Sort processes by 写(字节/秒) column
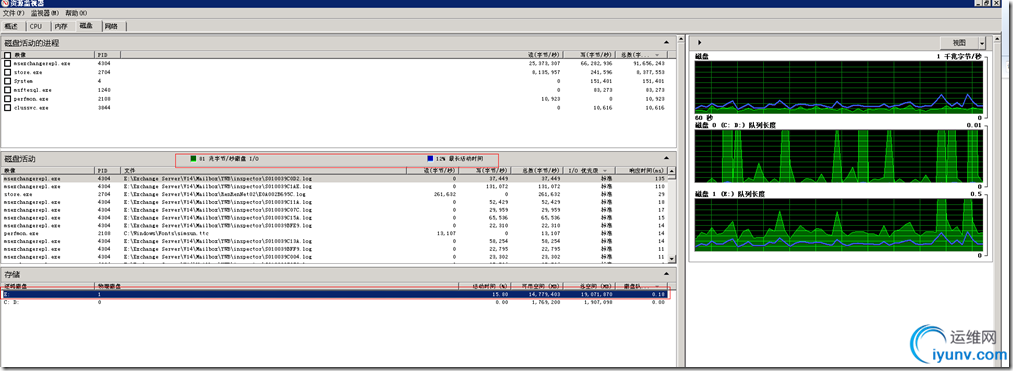The width and height of the screenshot is (1013, 371). coord(588,56)
